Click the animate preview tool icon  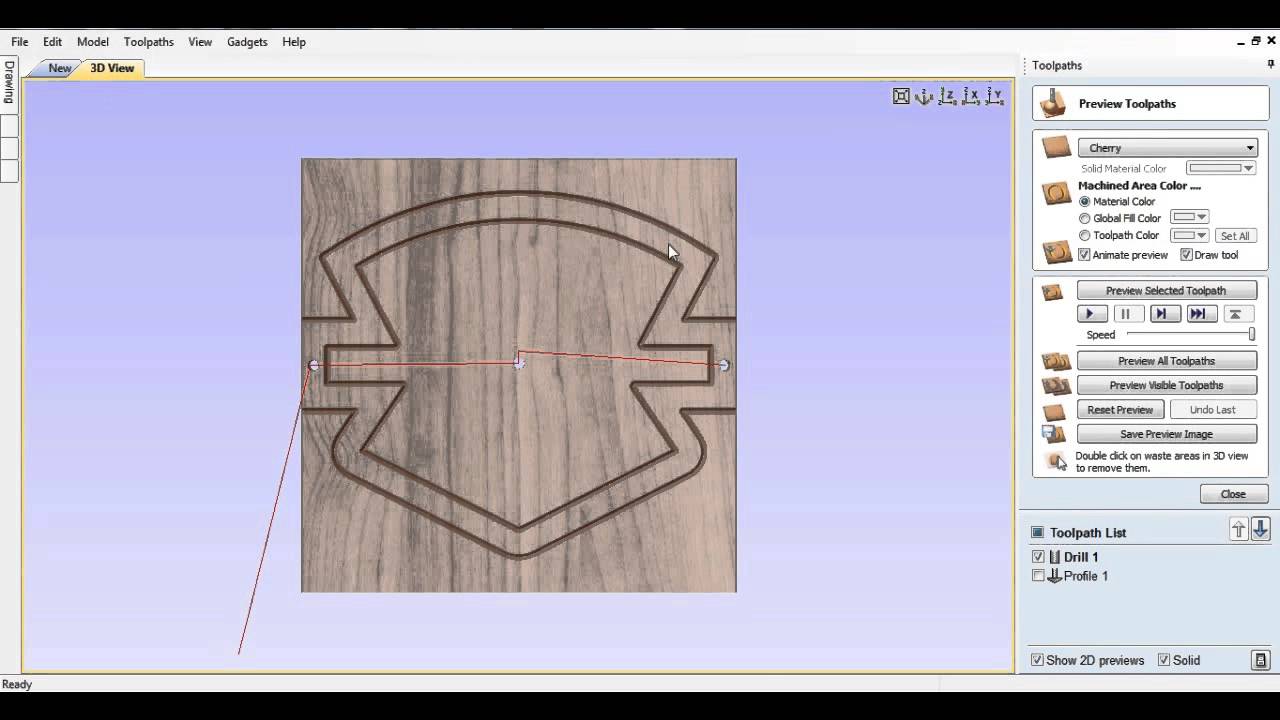point(1056,253)
